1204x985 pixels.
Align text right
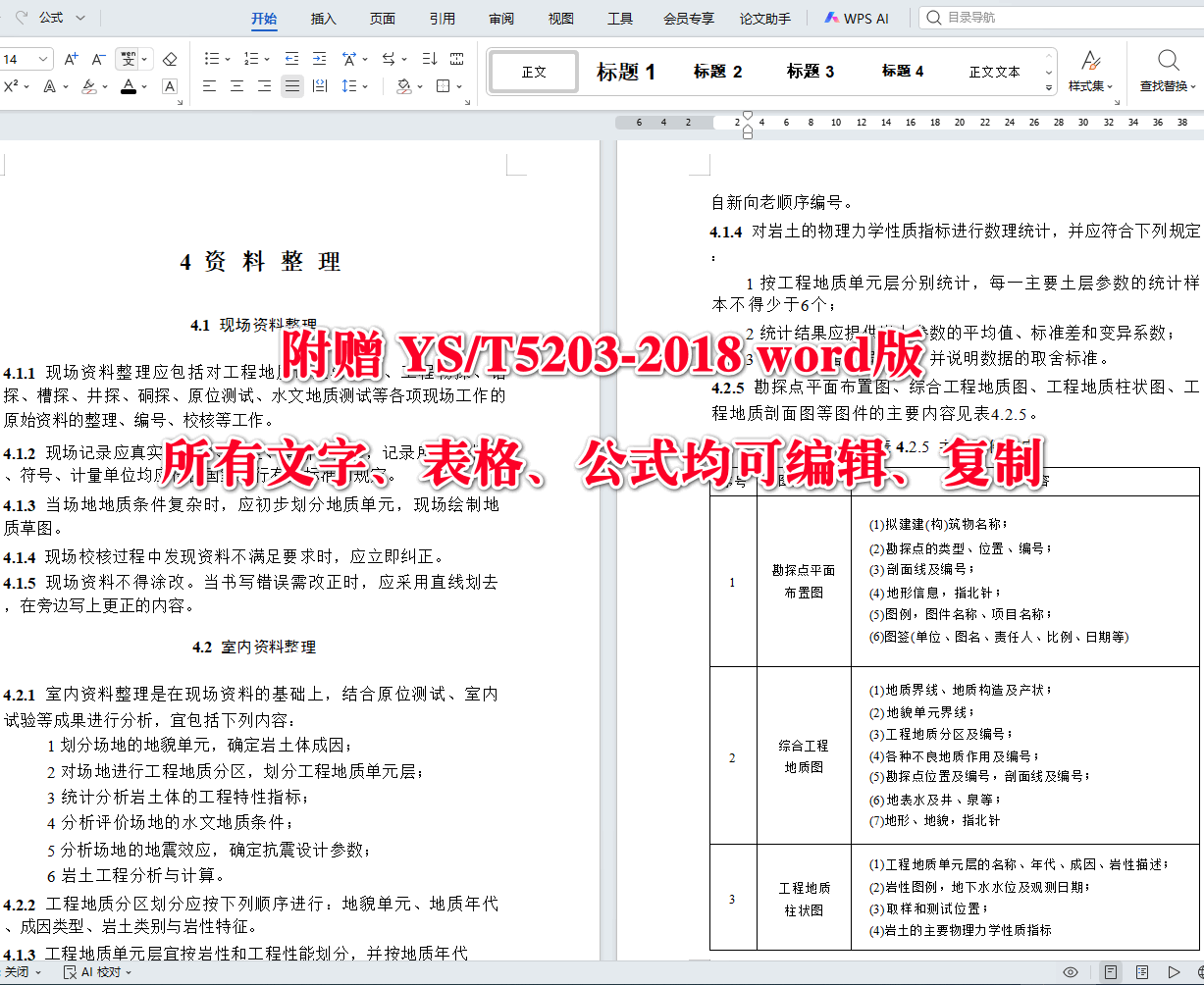[264, 86]
